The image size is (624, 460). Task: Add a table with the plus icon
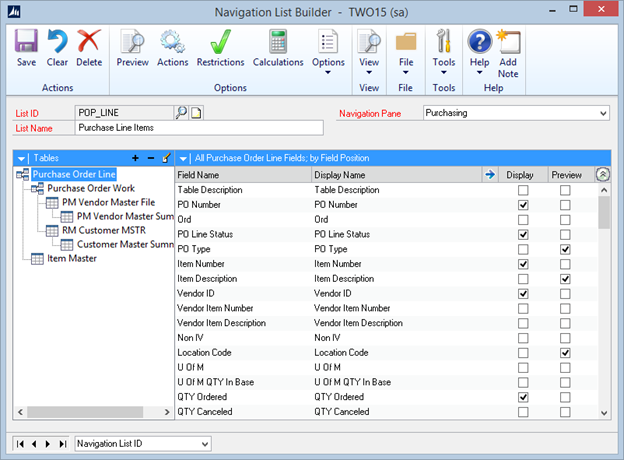(x=135, y=158)
